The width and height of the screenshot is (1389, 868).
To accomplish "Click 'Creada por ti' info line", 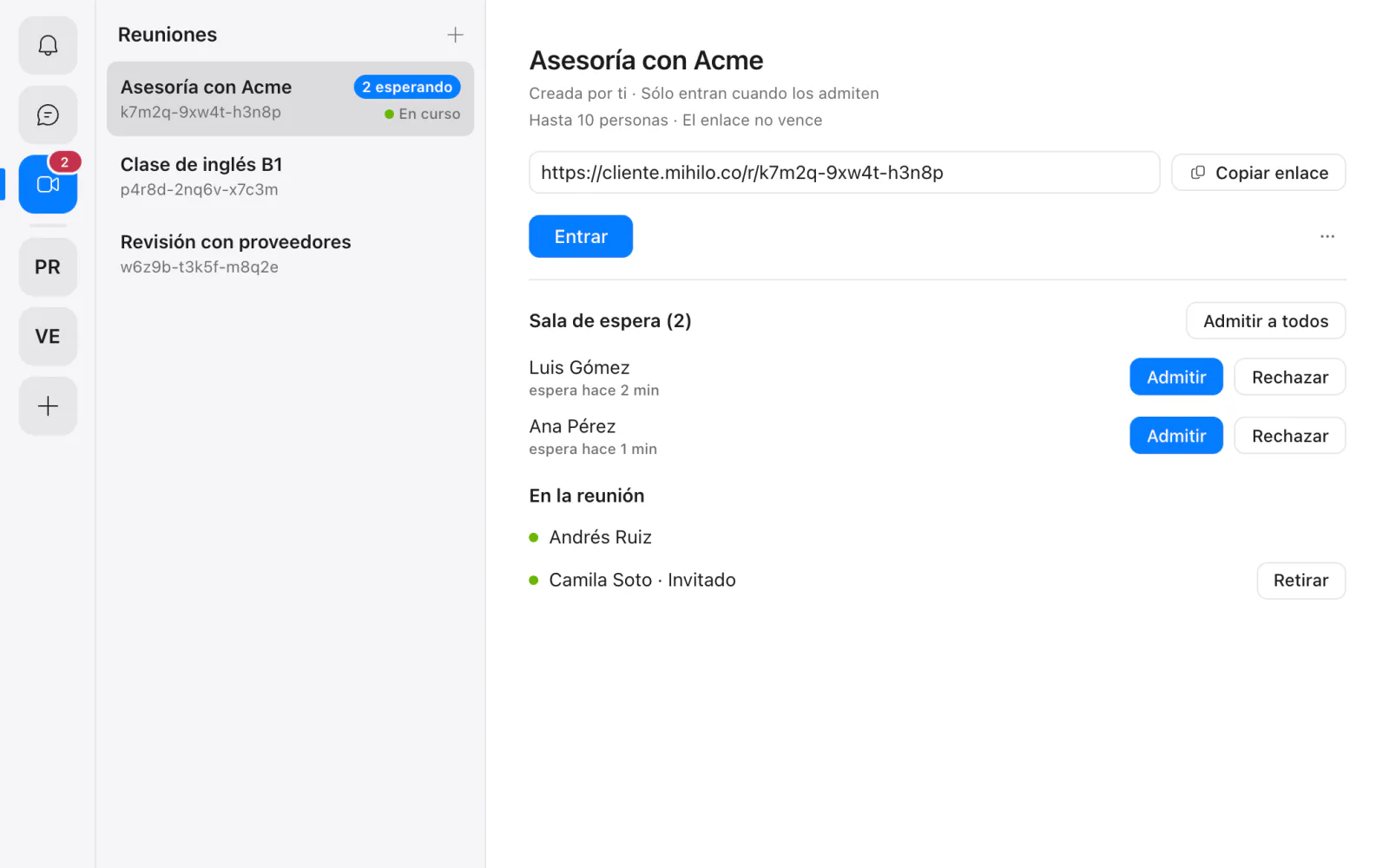I will click(x=704, y=93).
